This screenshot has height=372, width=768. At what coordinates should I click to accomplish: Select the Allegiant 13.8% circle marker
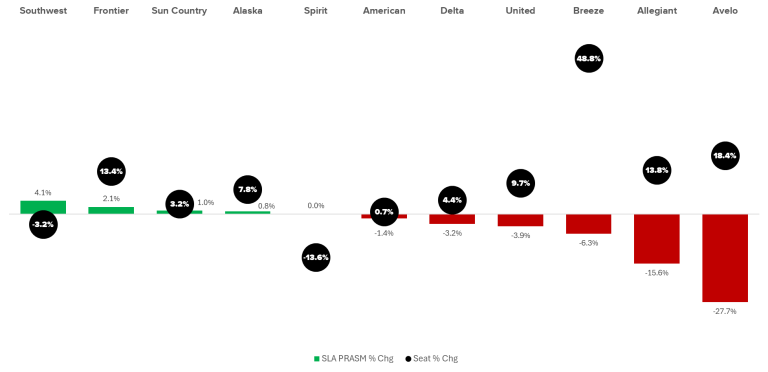click(656, 170)
